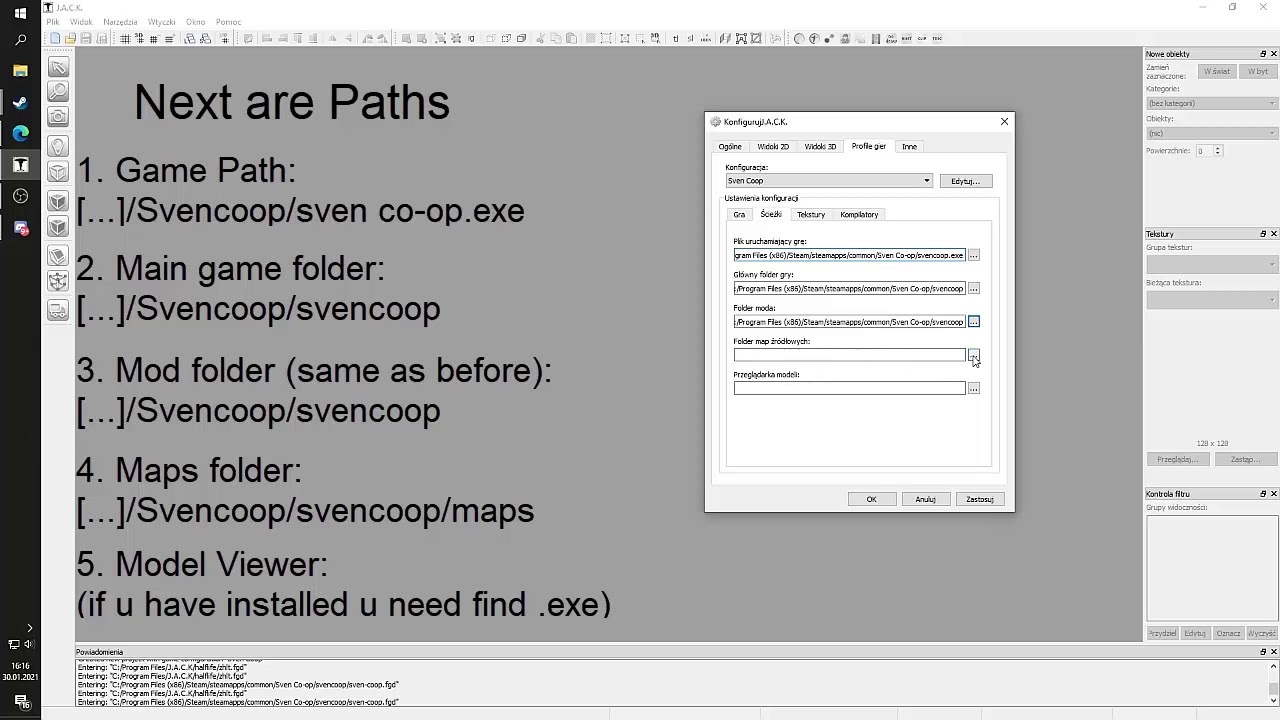The height and width of the screenshot is (720, 1280).
Task: Browse for Folder moda
Action: point(973,322)
